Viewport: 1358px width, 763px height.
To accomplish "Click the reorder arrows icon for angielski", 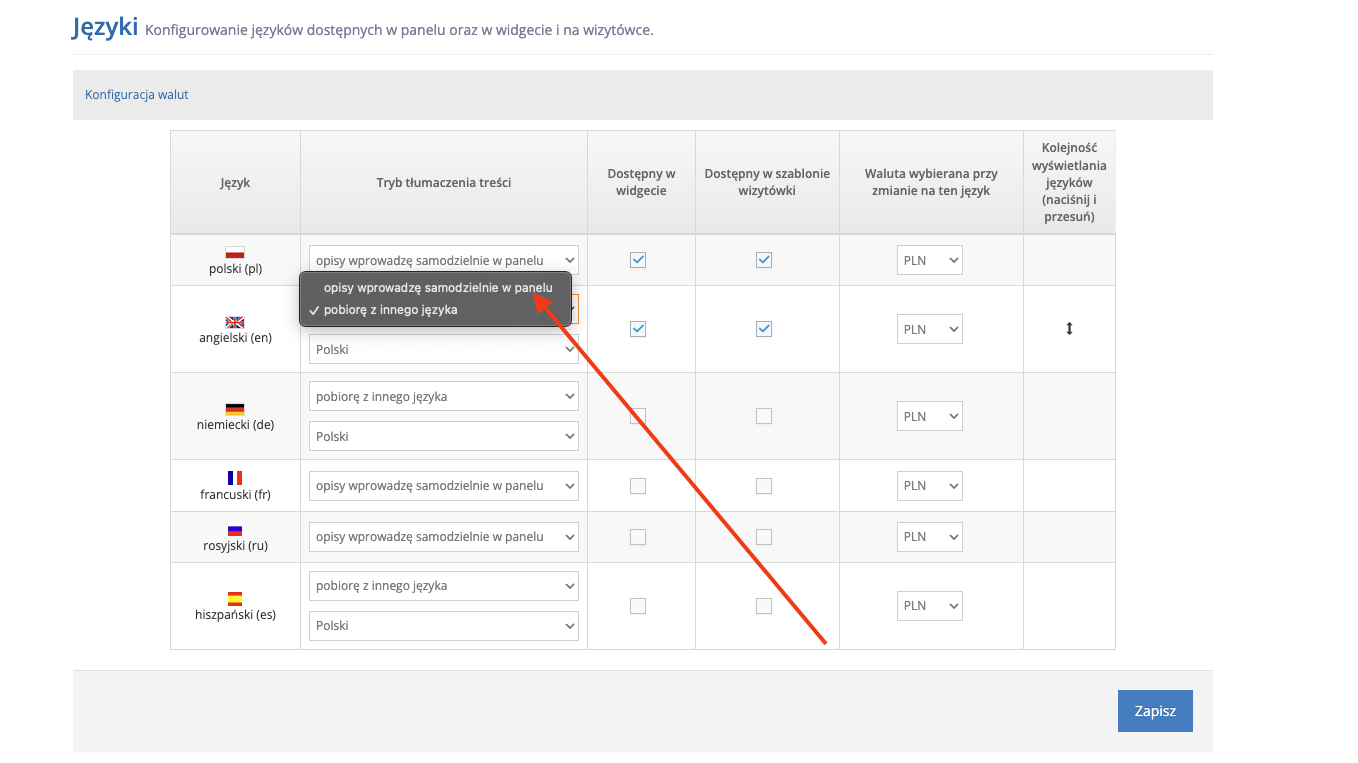I will [1069, 329].
